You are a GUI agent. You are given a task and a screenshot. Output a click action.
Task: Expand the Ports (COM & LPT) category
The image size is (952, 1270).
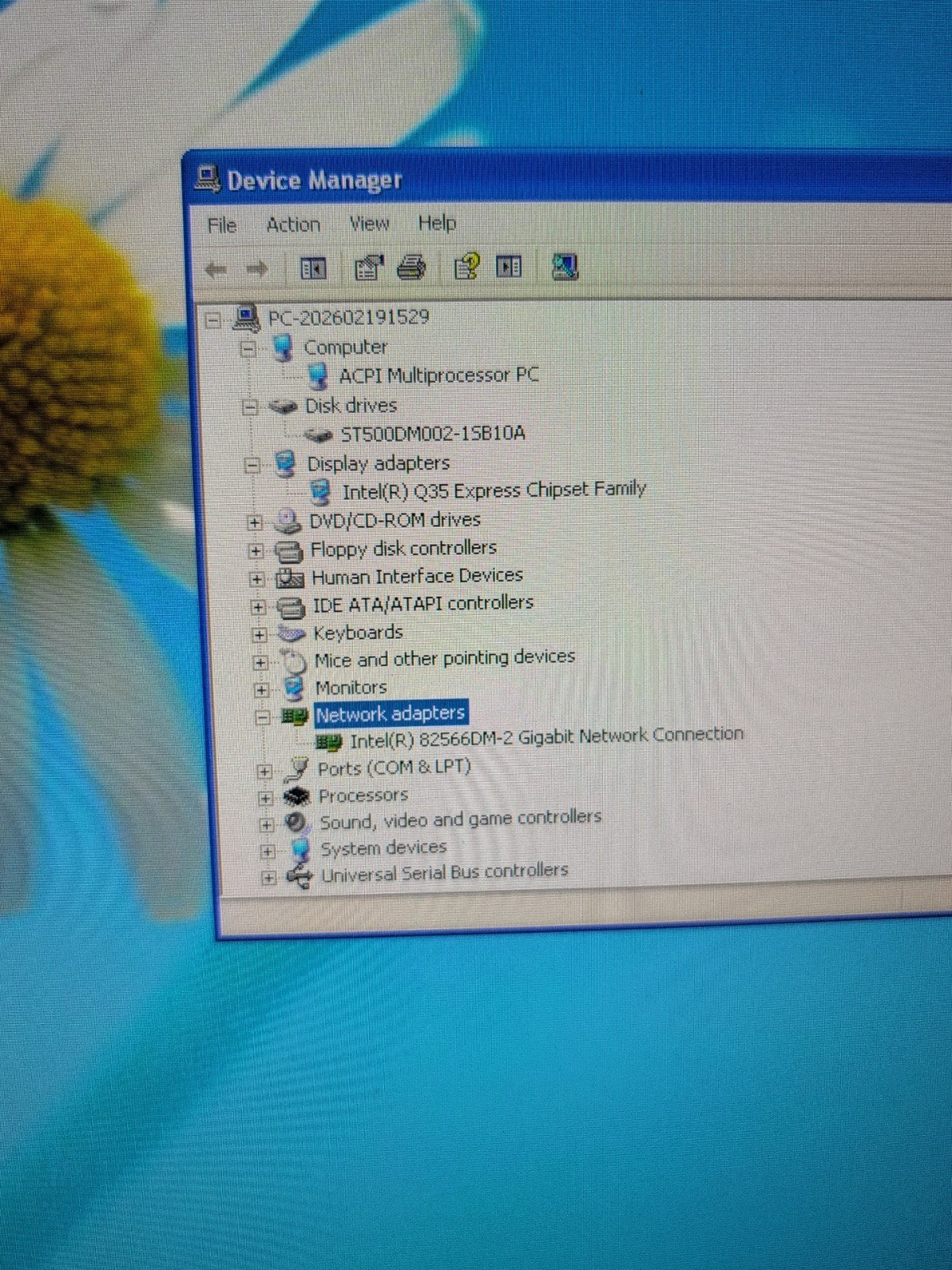tap(265, 771)
